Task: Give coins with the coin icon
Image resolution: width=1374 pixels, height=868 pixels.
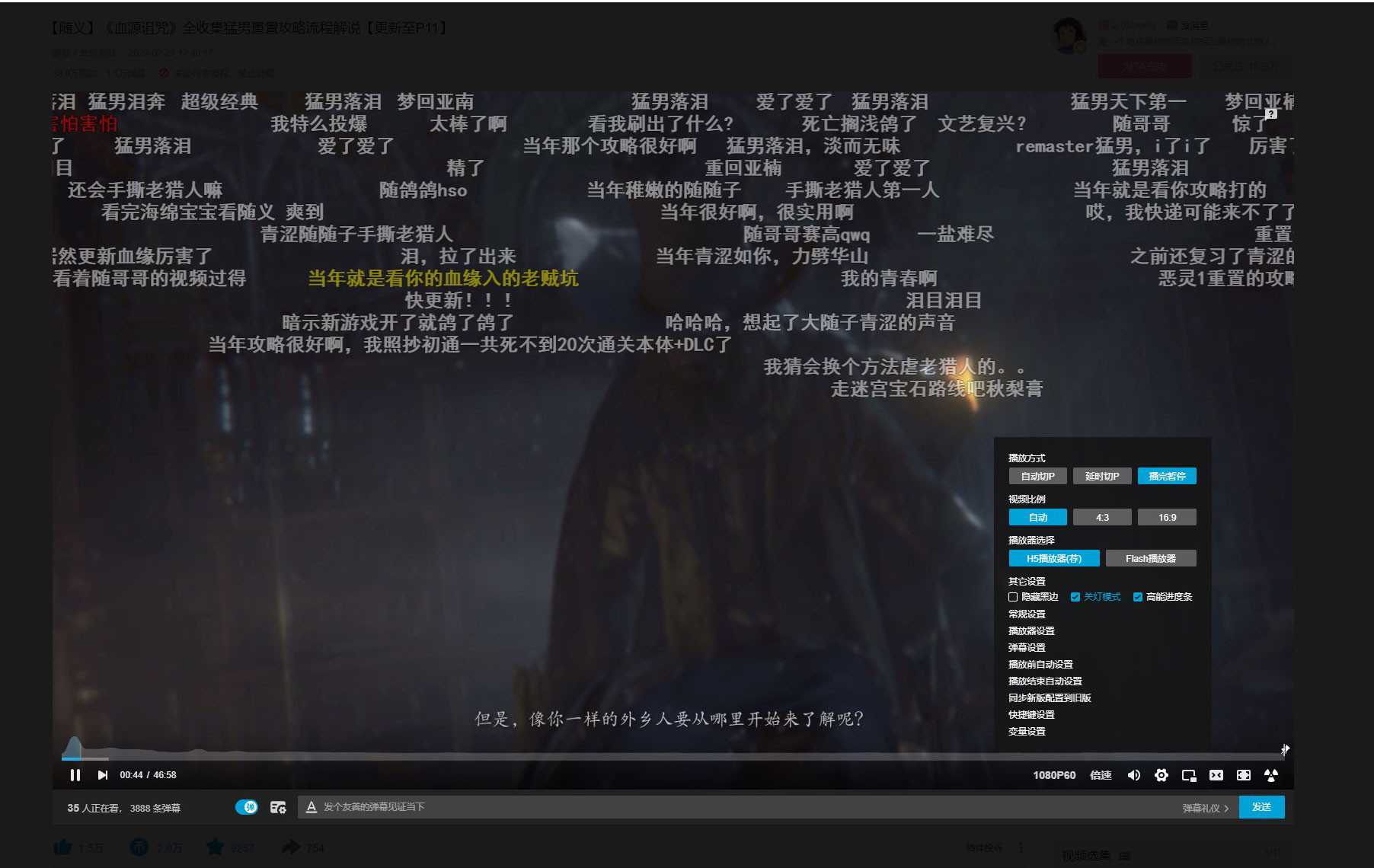Action: (139, 847)
